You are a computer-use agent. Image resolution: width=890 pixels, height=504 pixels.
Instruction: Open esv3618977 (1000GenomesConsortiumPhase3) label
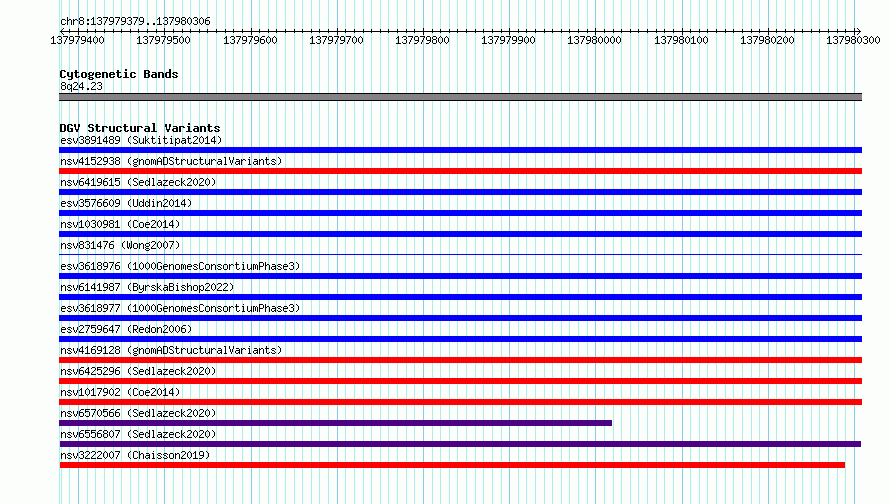(x=180, y=308)
